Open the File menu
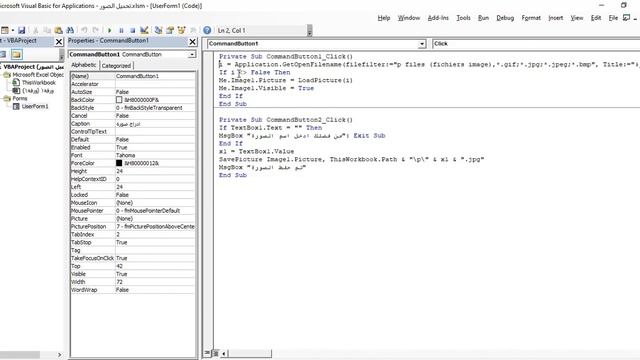 point(613,18)
